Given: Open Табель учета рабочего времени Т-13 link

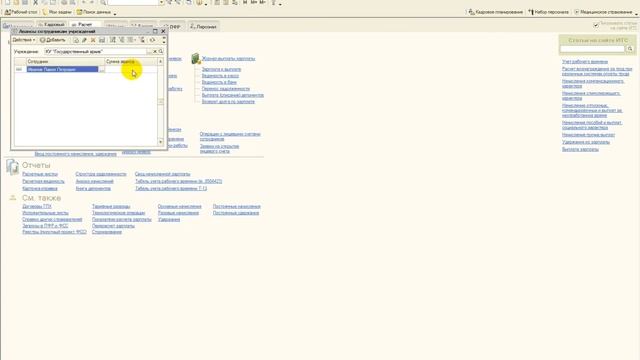Looking at the screenshot, I should [x=171, y=189].
